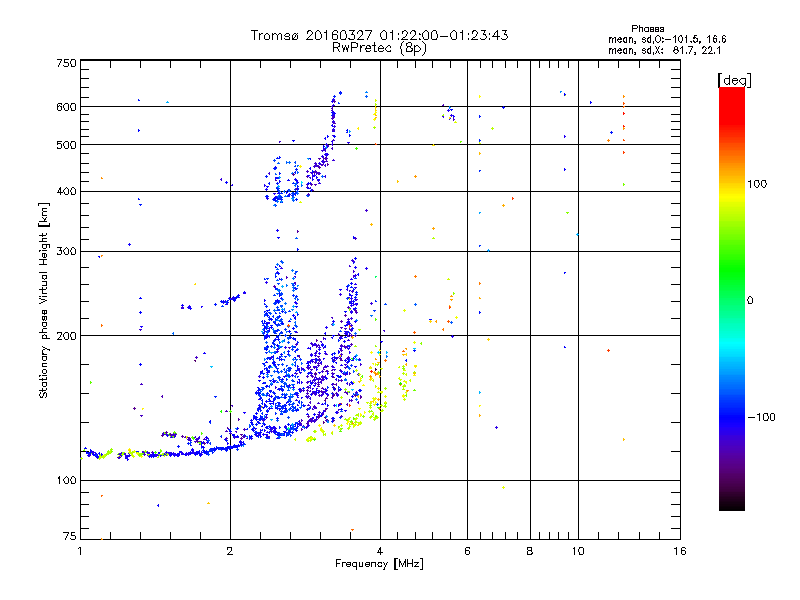Click the 'Stationary phase Virtual Height [km]' axis label

43,300
